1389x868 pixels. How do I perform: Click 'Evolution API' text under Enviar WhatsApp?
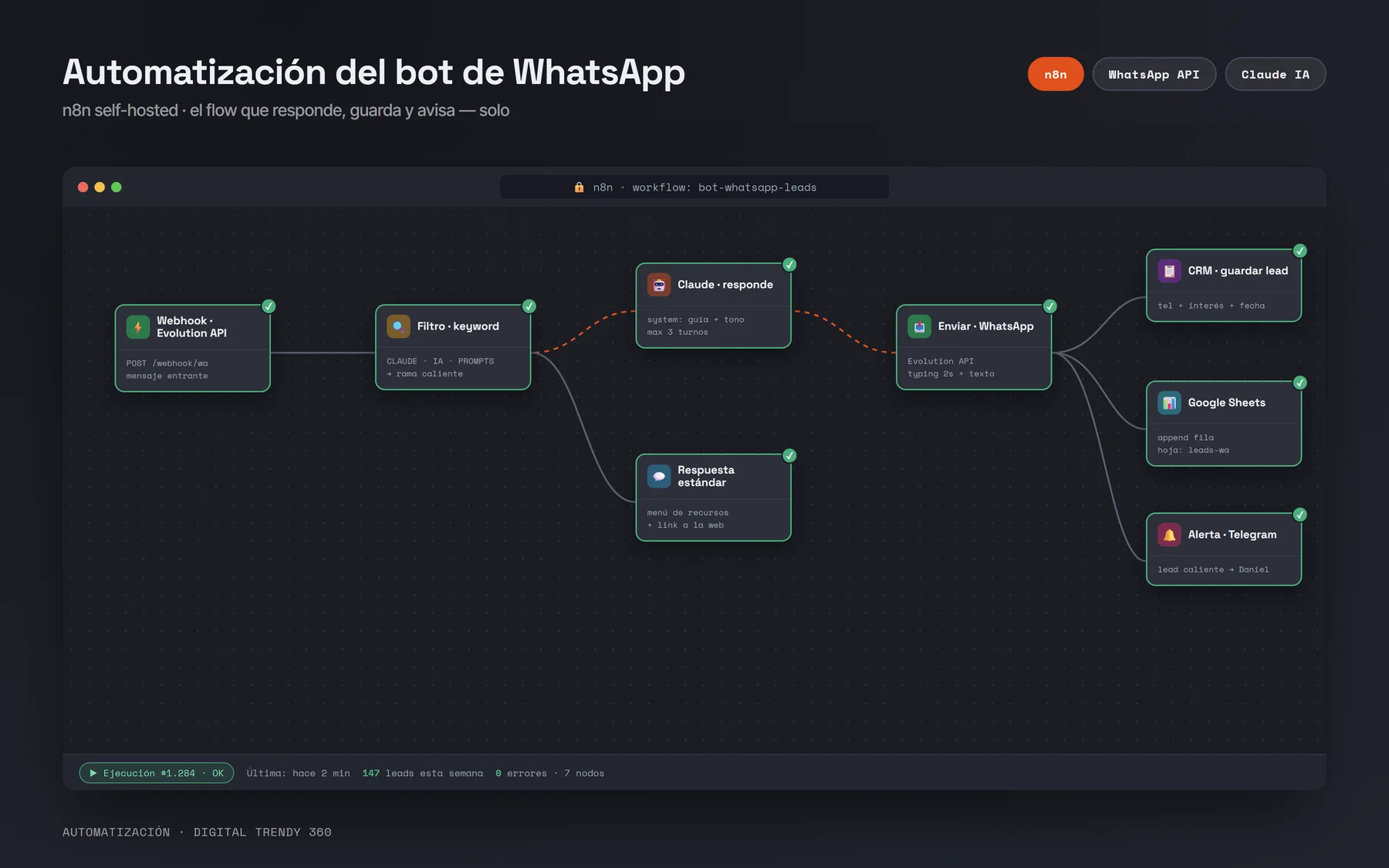tap(941, 361)
